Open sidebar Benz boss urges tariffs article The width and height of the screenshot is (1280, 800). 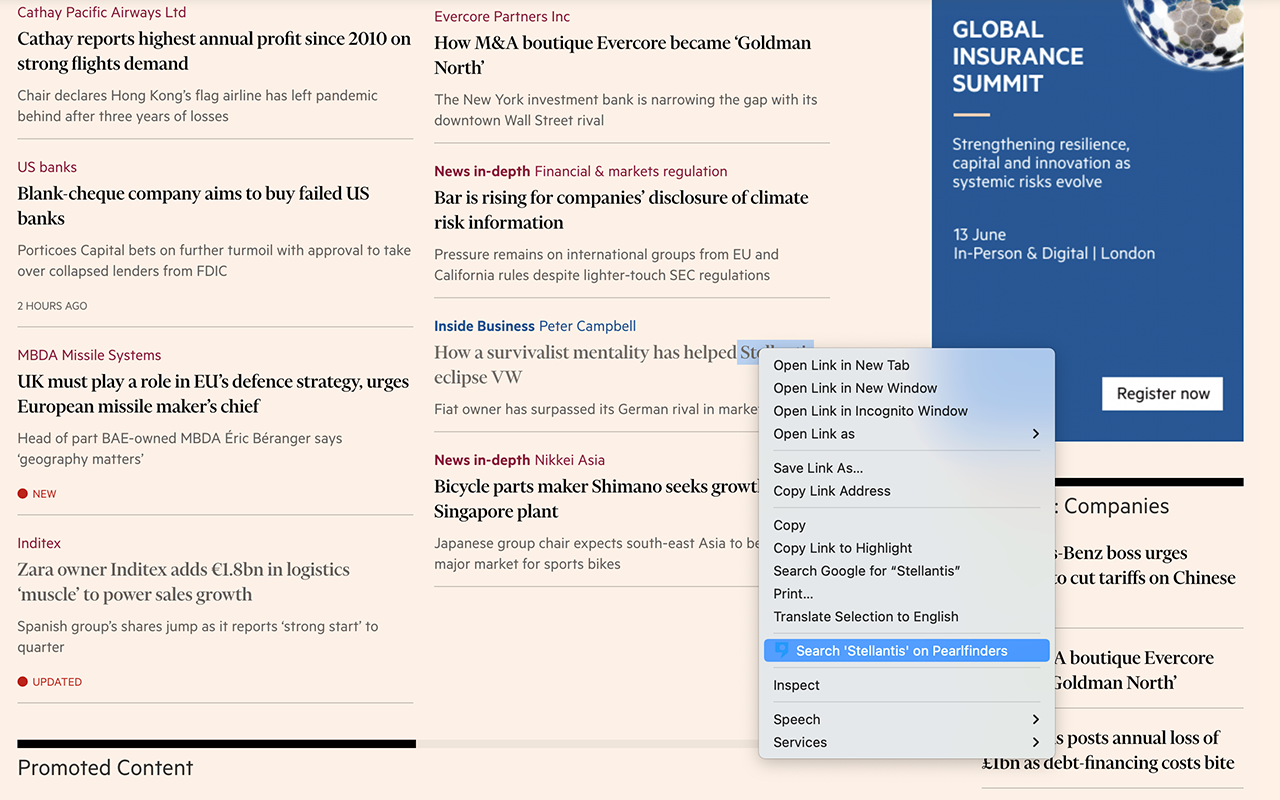tap(1145, 565)
